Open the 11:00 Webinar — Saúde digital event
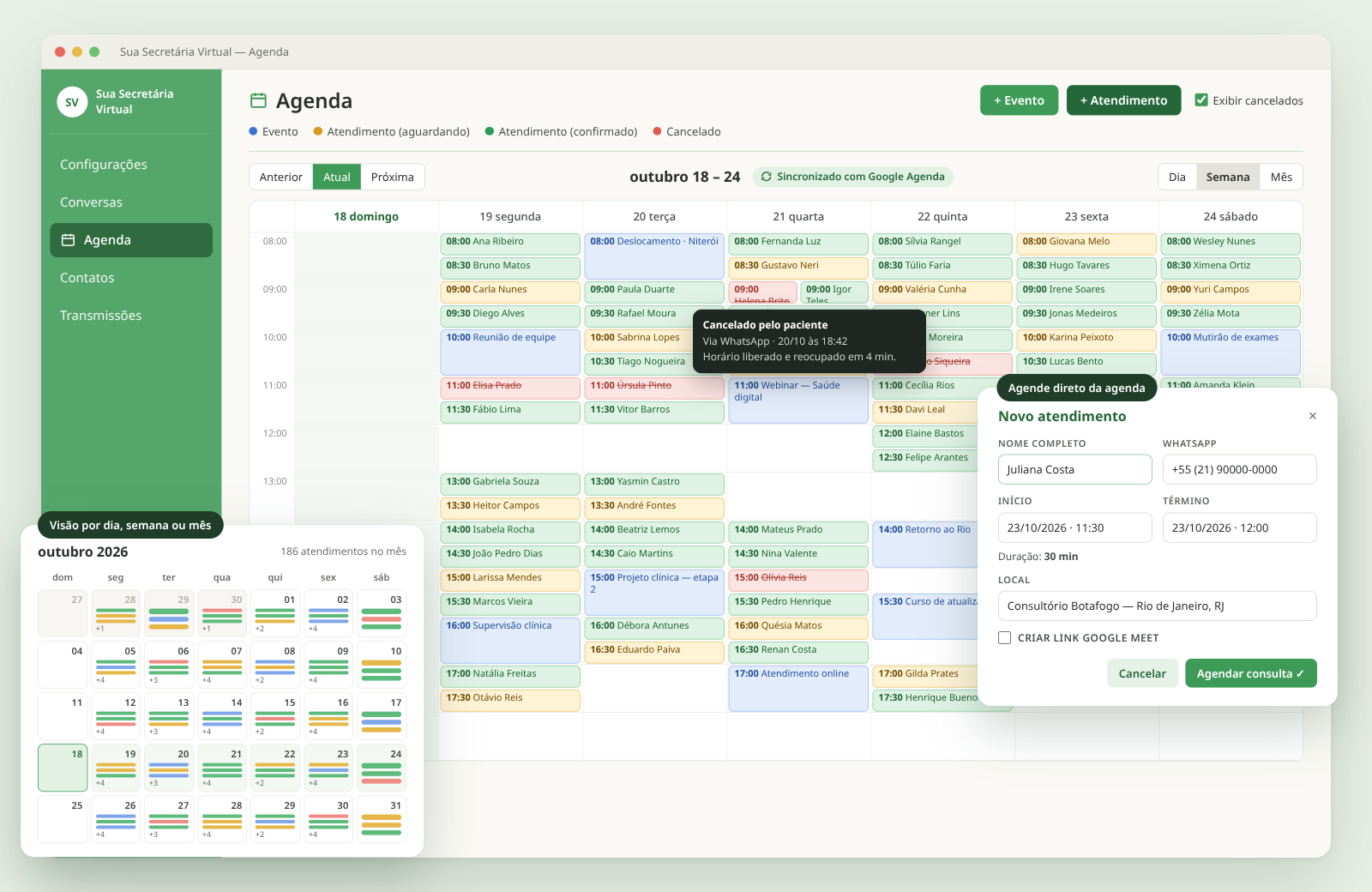The width and height of the screenshot is (1372, 892). point(798,400)
